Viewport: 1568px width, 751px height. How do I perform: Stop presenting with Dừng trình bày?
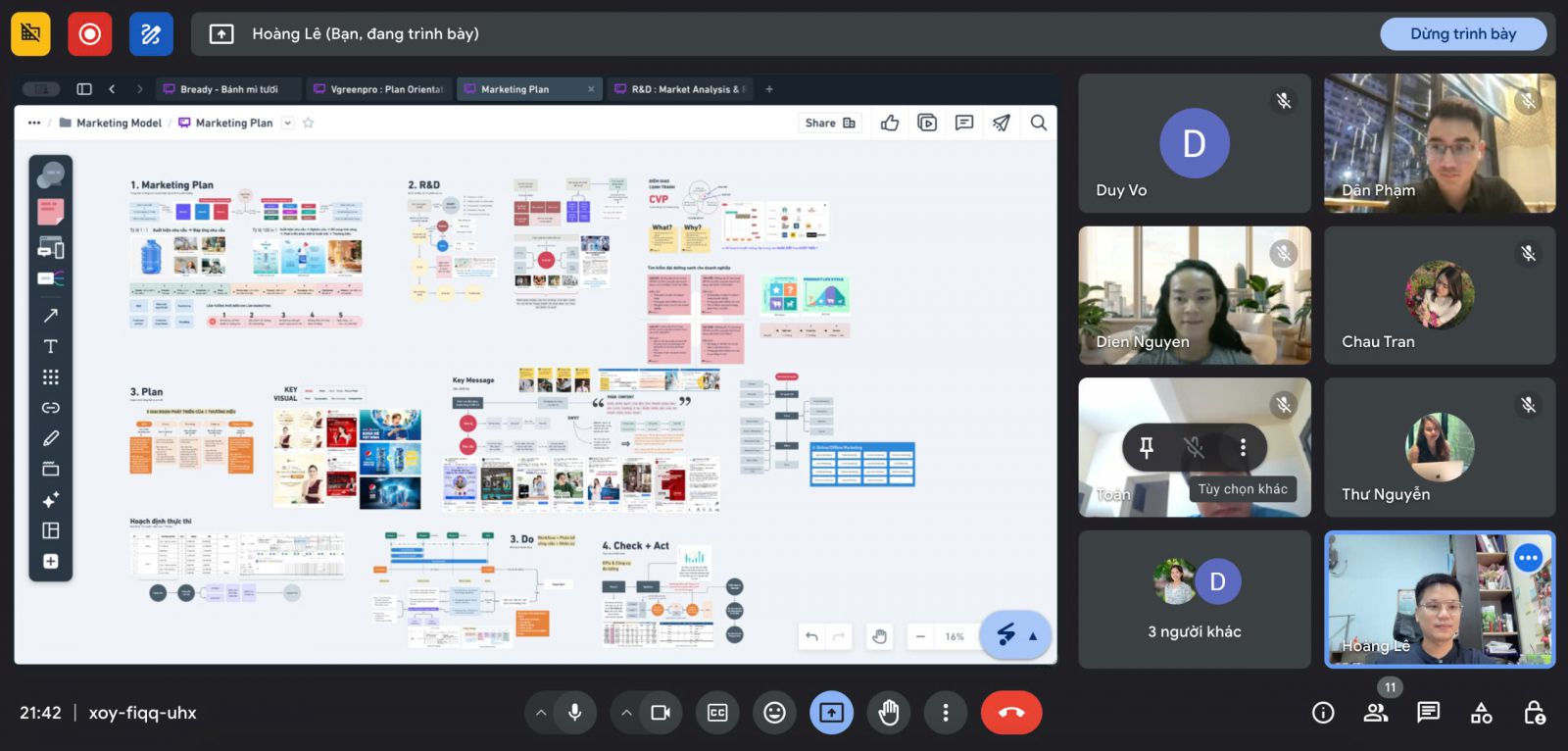coord(1463,34)
